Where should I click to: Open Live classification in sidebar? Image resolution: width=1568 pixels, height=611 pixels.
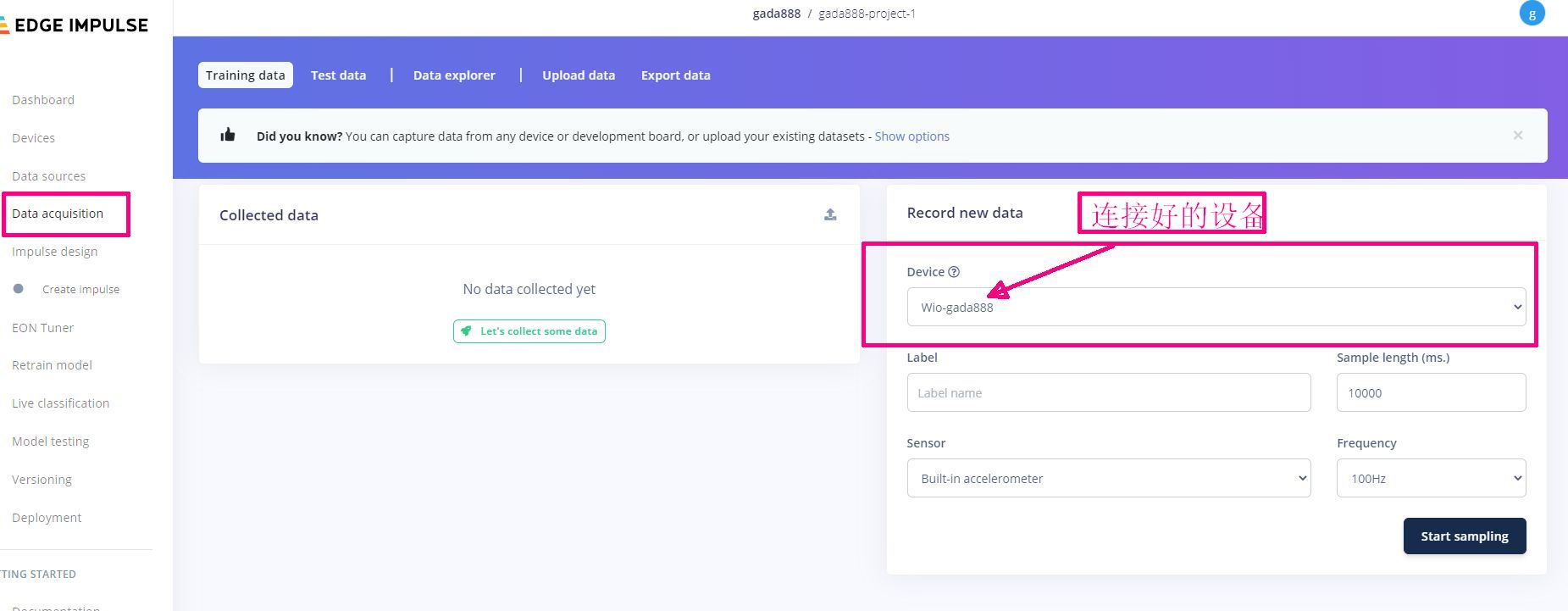(60, 403)
